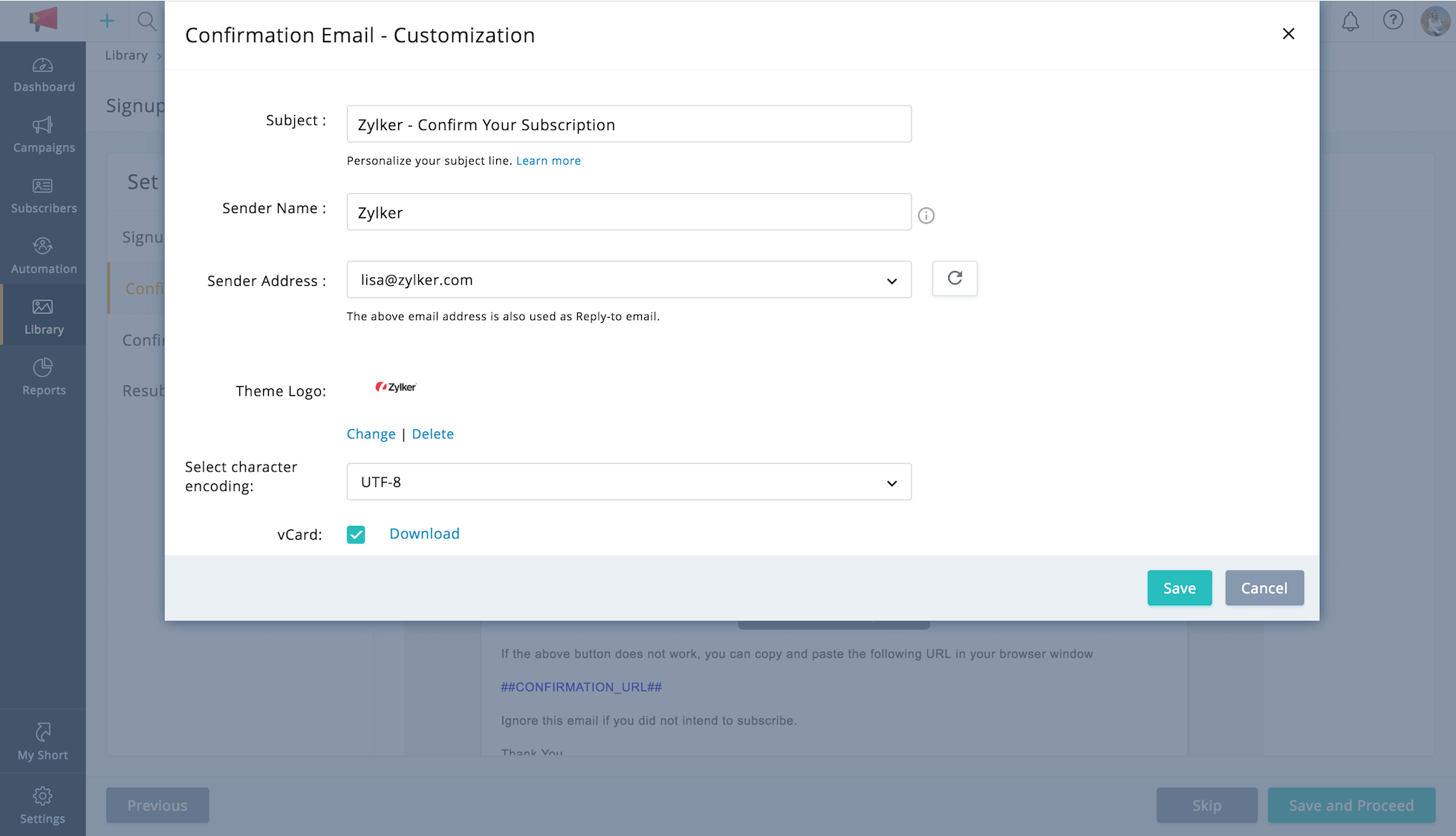1456x836 pixels.
Task: Save the confirmation email customization
Action: [1179, 587]
